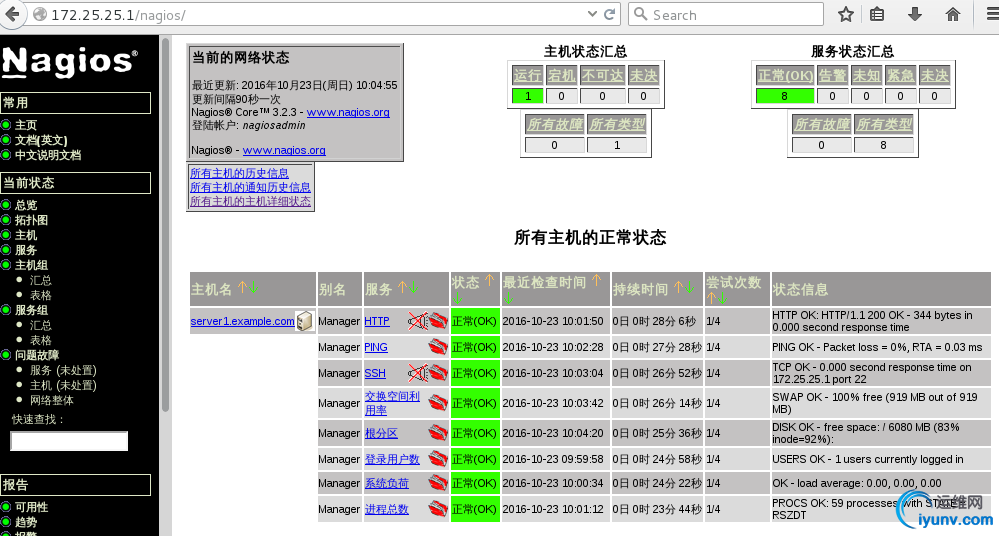Viewport: 999px width, 536px height.
Task: Sort 服务 column descending with down arrow
Action: pyautogui.click(x=413, y=287)
